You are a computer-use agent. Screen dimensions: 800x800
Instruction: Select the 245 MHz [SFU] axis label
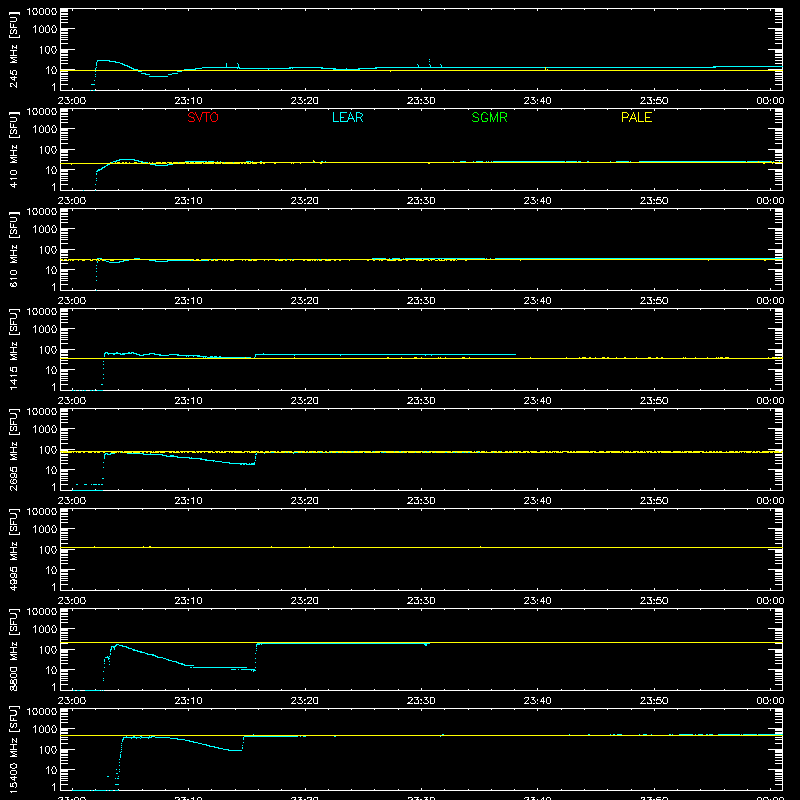click(x=13, y=50)
